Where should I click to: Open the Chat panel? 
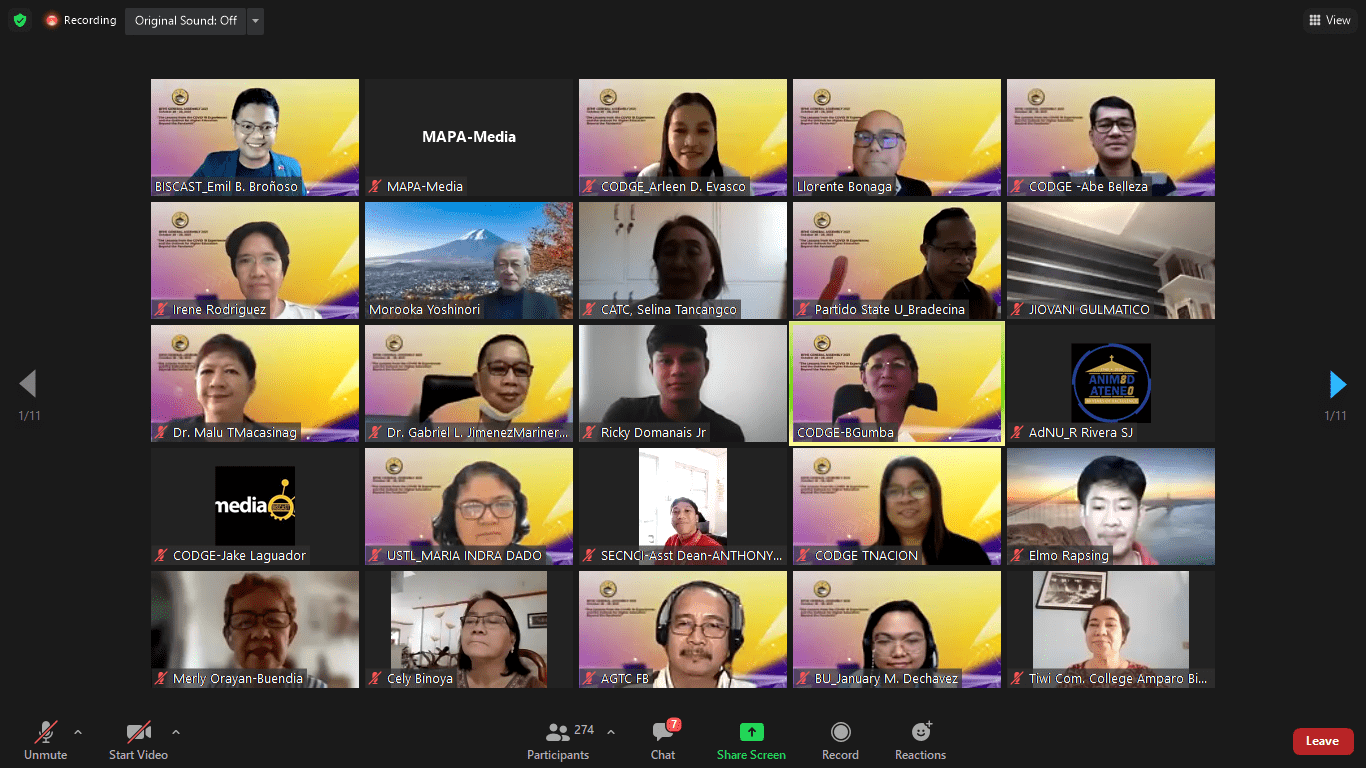click(x=662, y=741)
